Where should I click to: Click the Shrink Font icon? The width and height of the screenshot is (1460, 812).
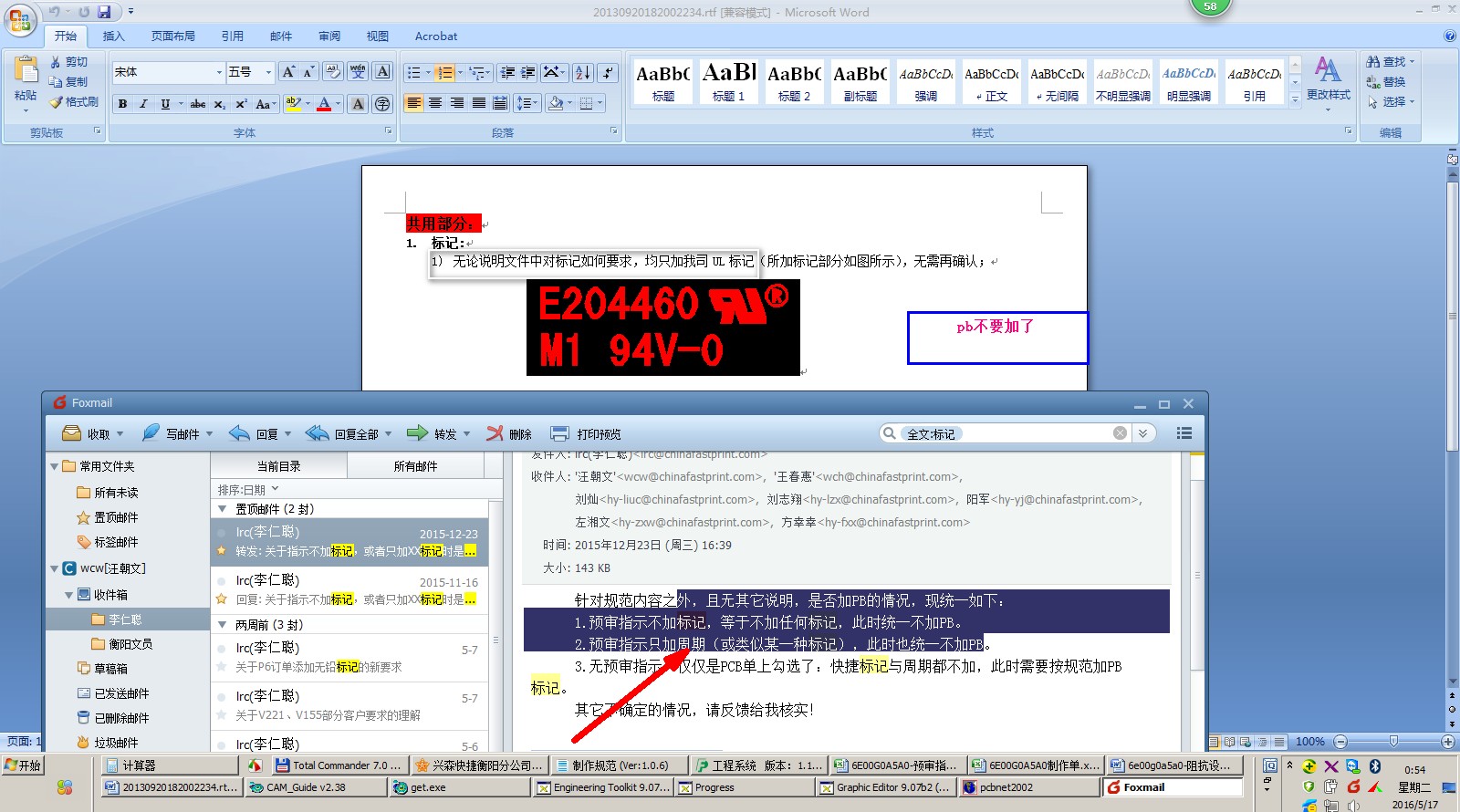(309, 72)
